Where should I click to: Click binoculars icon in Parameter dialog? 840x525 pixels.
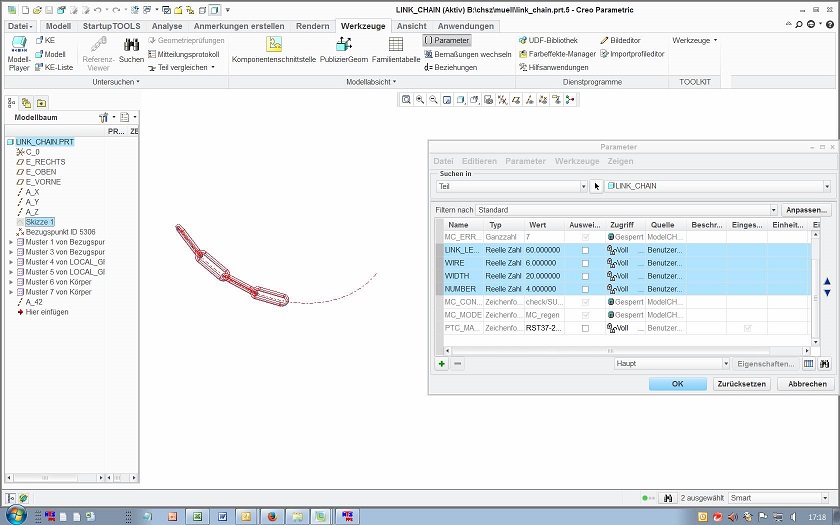(824, 364)
